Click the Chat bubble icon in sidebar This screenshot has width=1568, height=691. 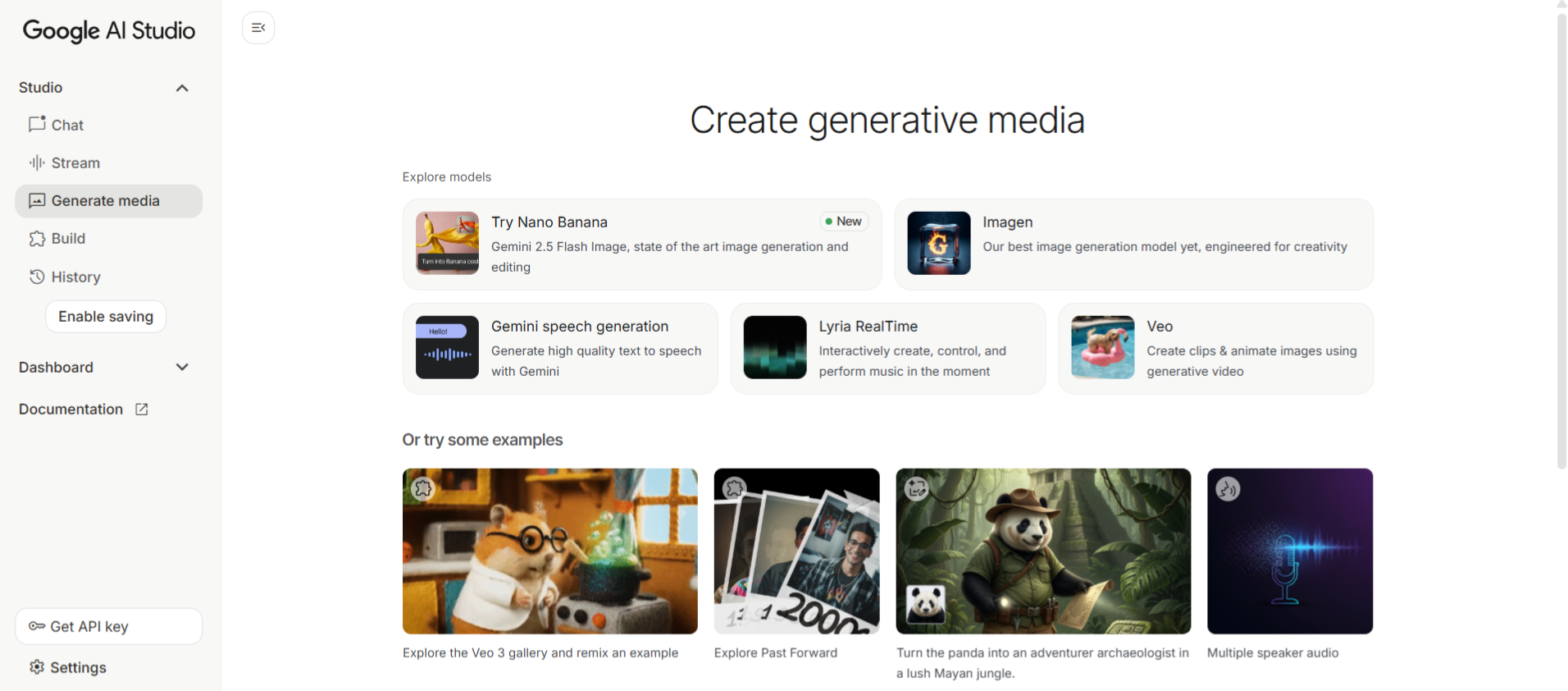[x=37, y=124]
